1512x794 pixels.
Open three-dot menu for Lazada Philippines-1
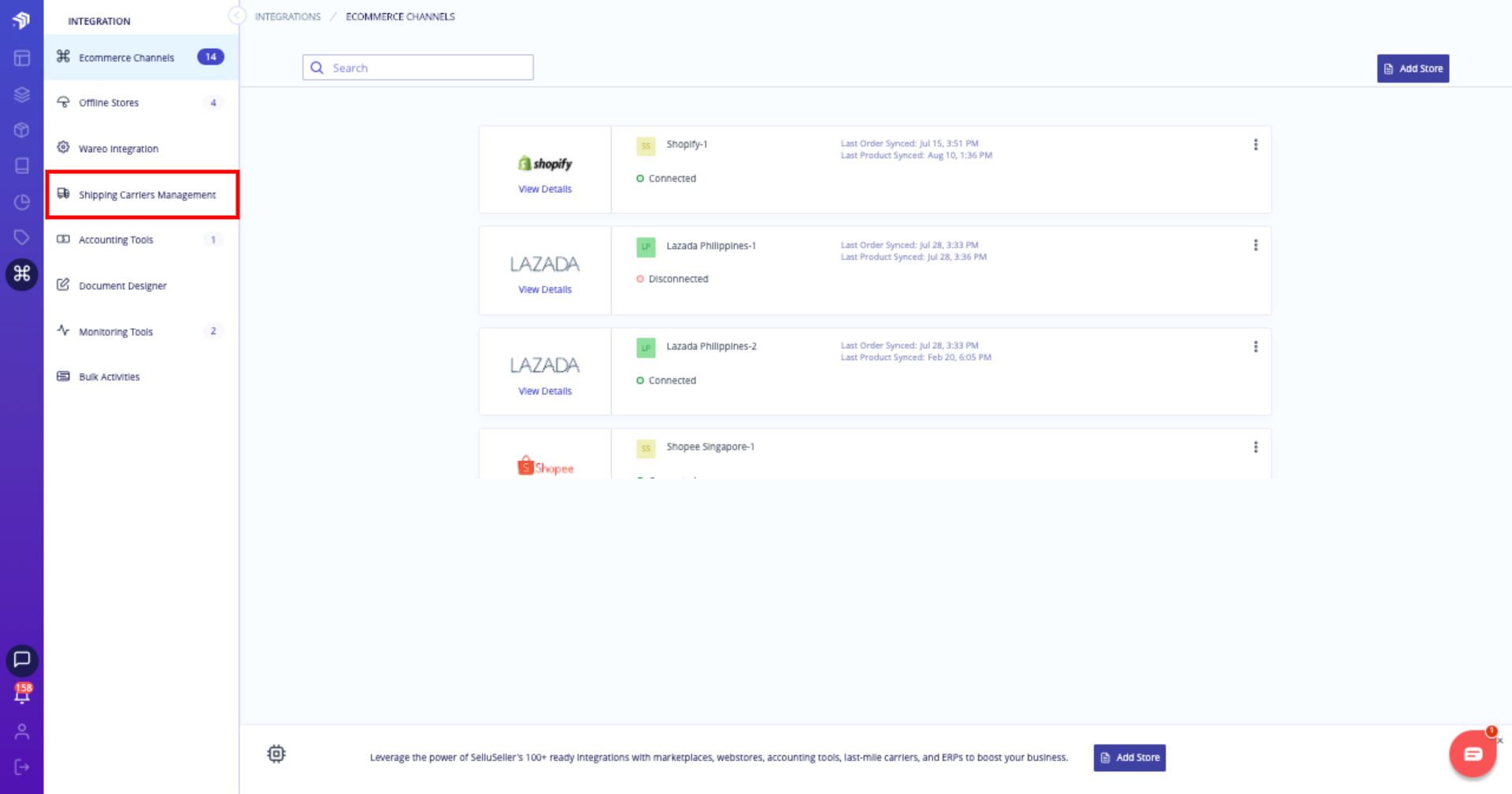(1255, 246)
